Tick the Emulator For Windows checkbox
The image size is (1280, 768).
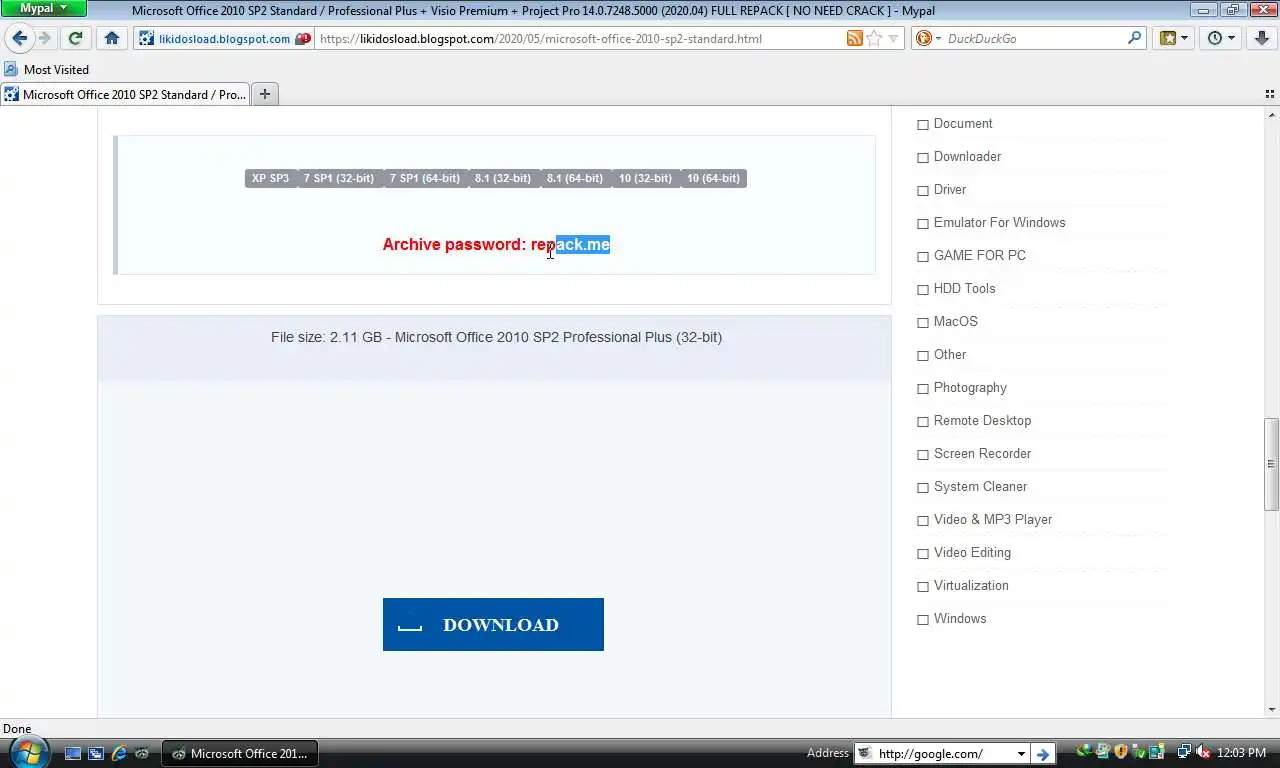coord(923,224)
